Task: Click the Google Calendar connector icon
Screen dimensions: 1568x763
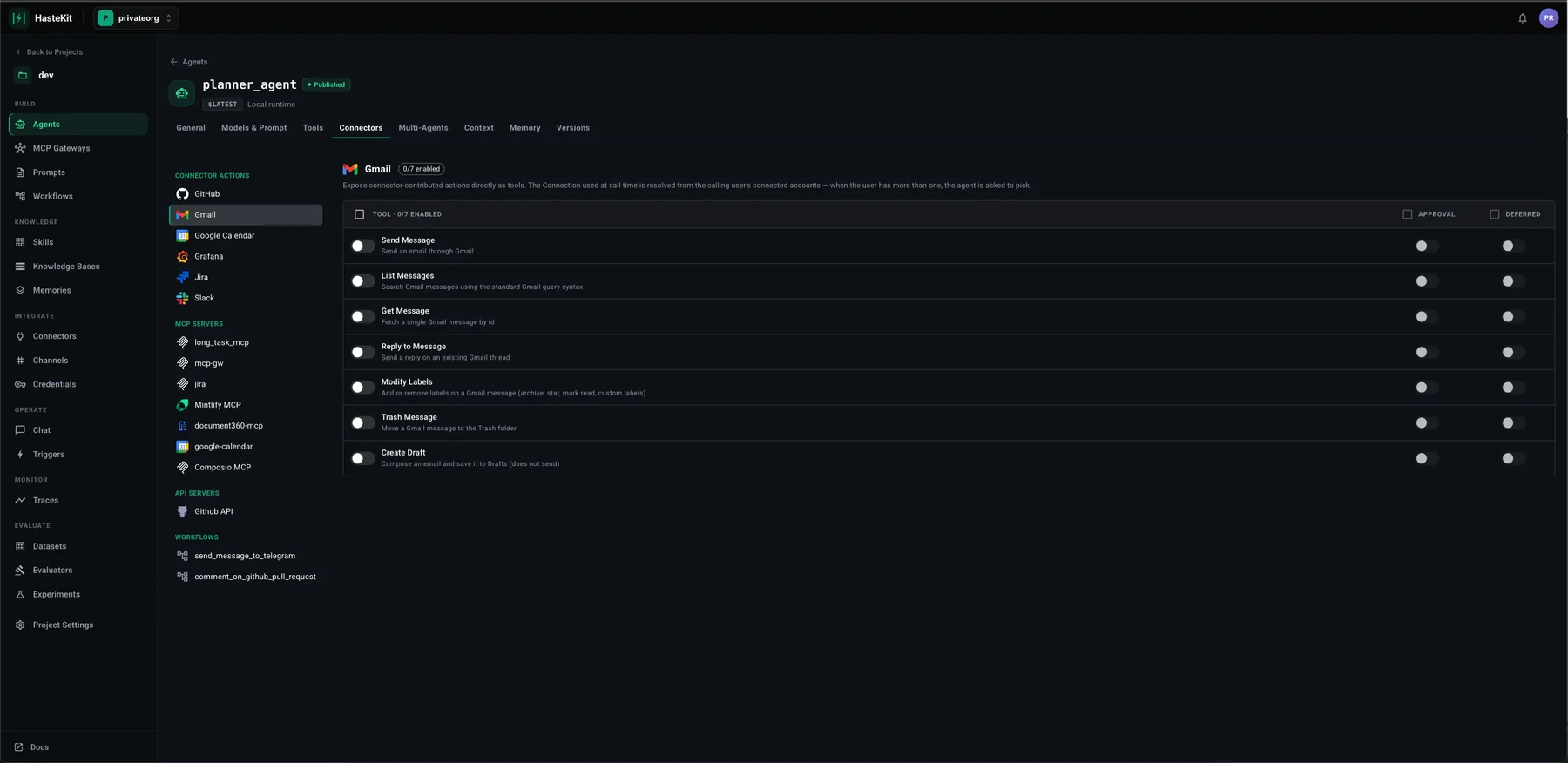Action: 182,236
